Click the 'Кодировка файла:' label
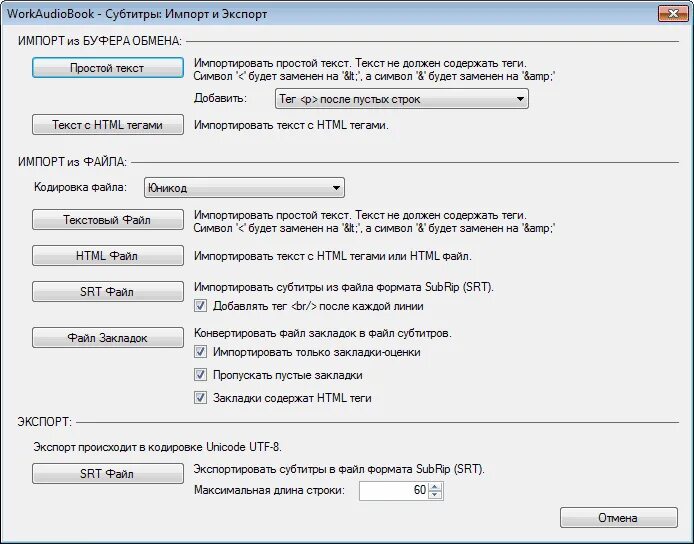This screenshot has width=694, height=544. point(81,187)
